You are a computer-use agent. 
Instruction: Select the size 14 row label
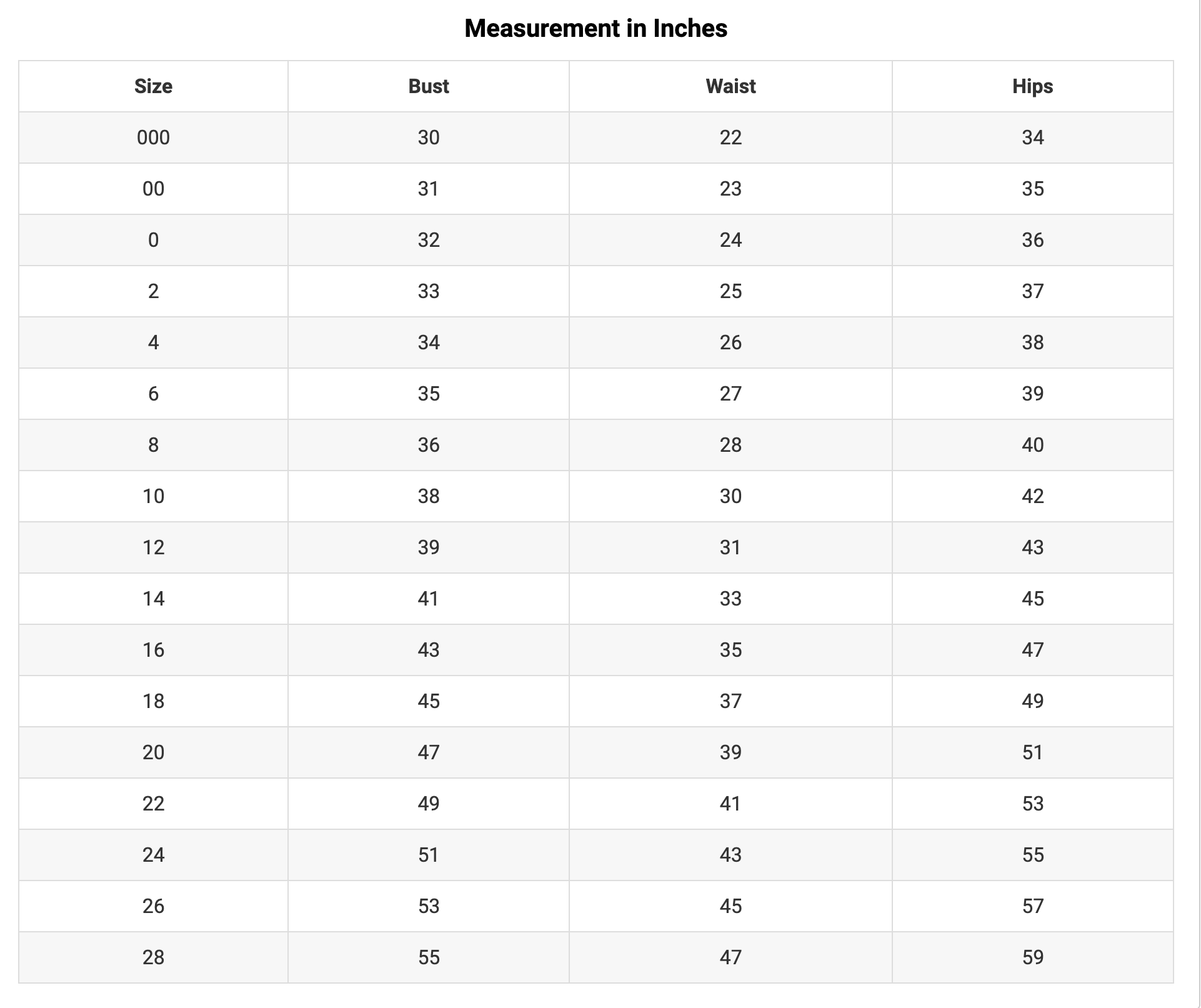coord(153,599)
